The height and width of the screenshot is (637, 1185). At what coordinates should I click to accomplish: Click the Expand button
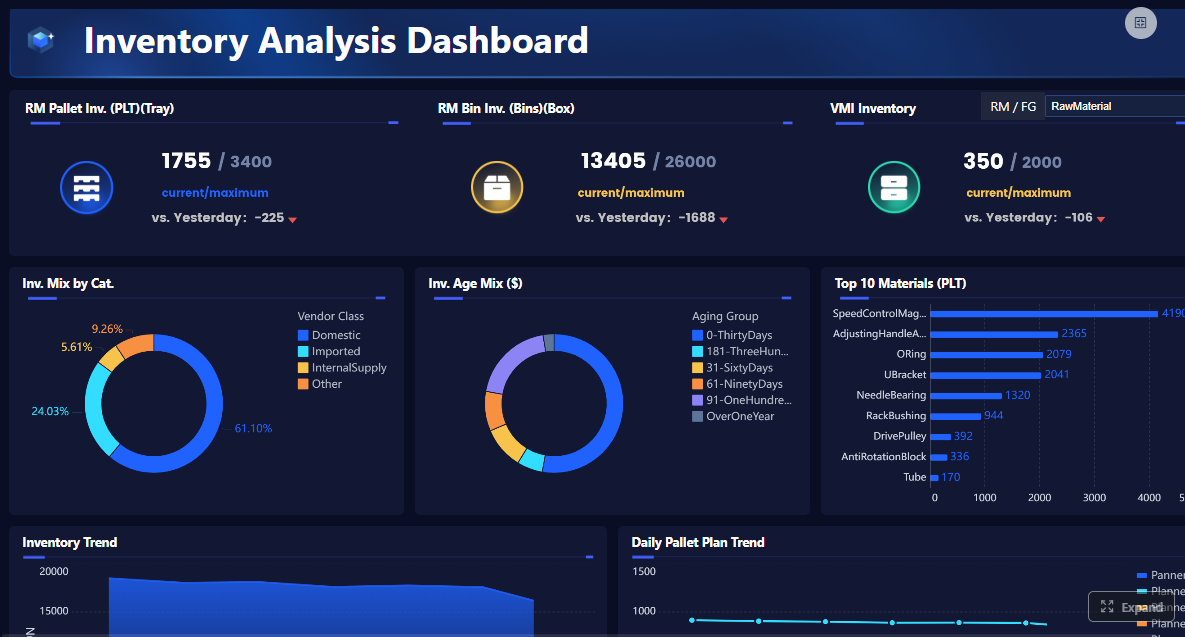(1131, 607)
